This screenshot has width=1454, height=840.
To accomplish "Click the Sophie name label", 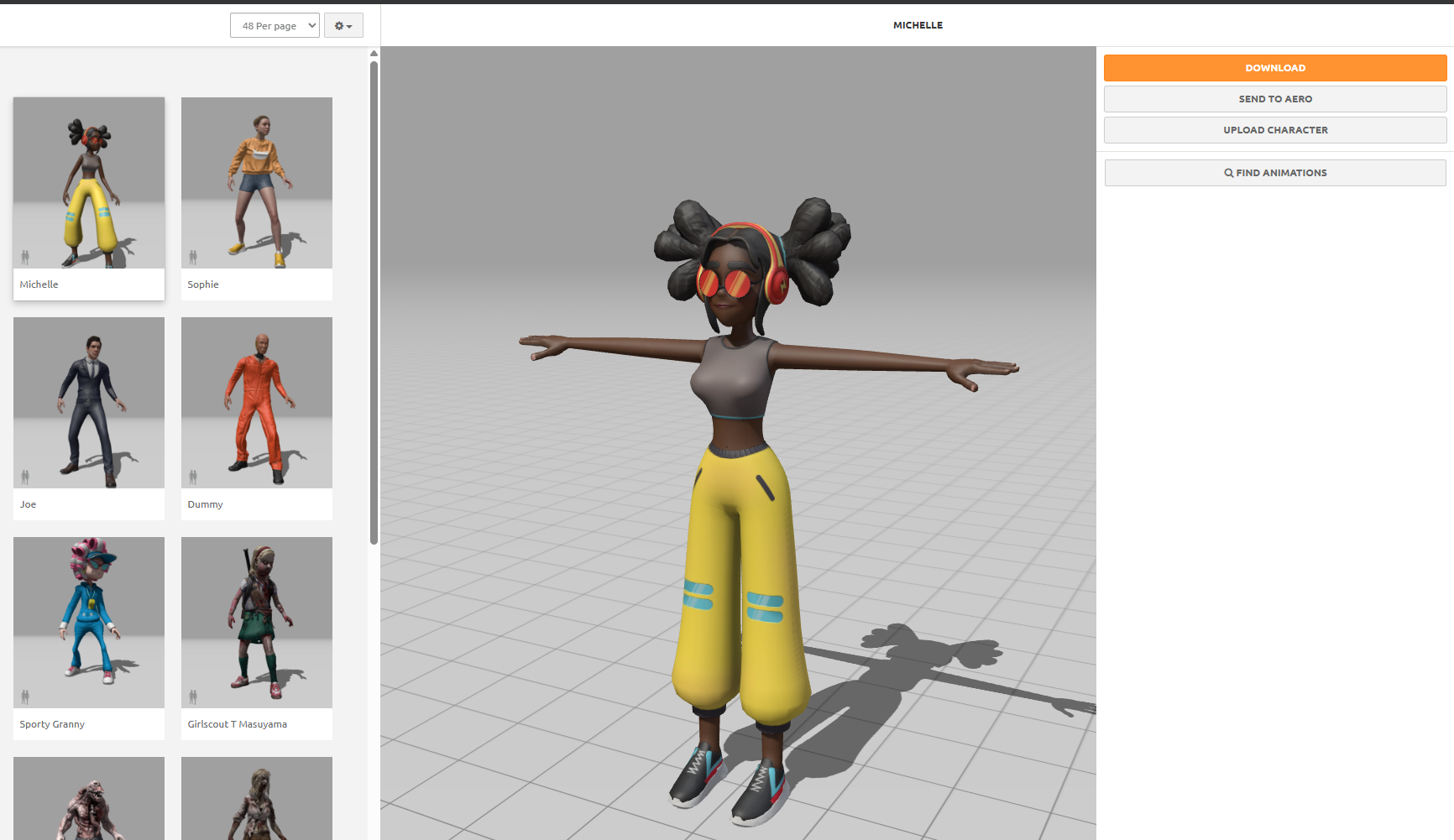I will (x=203, y=284).
